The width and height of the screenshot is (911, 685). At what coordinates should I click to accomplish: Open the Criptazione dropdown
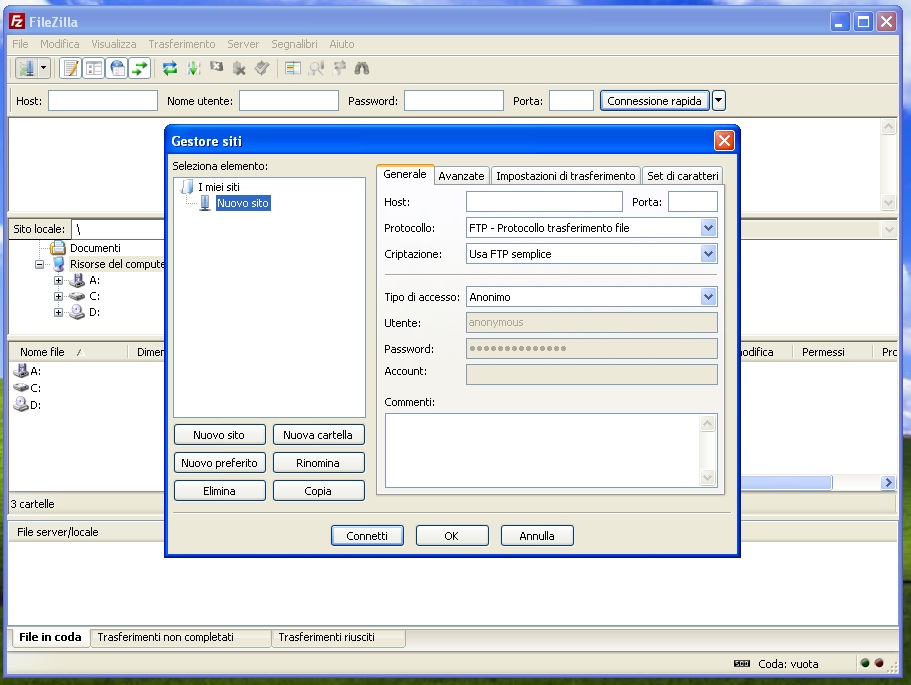[709, 254]
